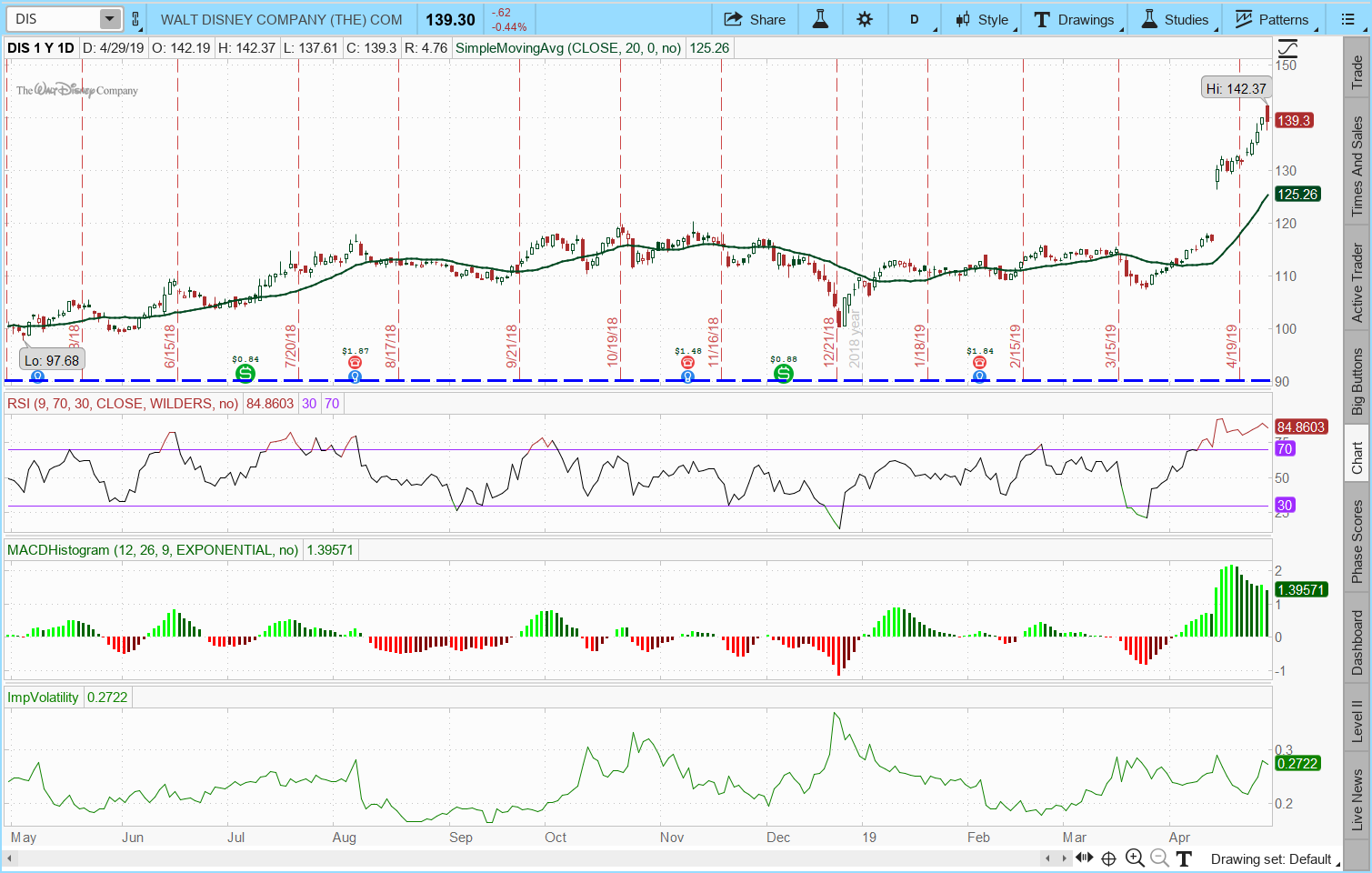This screenshot has width=1372, height=873.
Task: Click the zoom-in magnifier icon
Action: (1135, 858)
